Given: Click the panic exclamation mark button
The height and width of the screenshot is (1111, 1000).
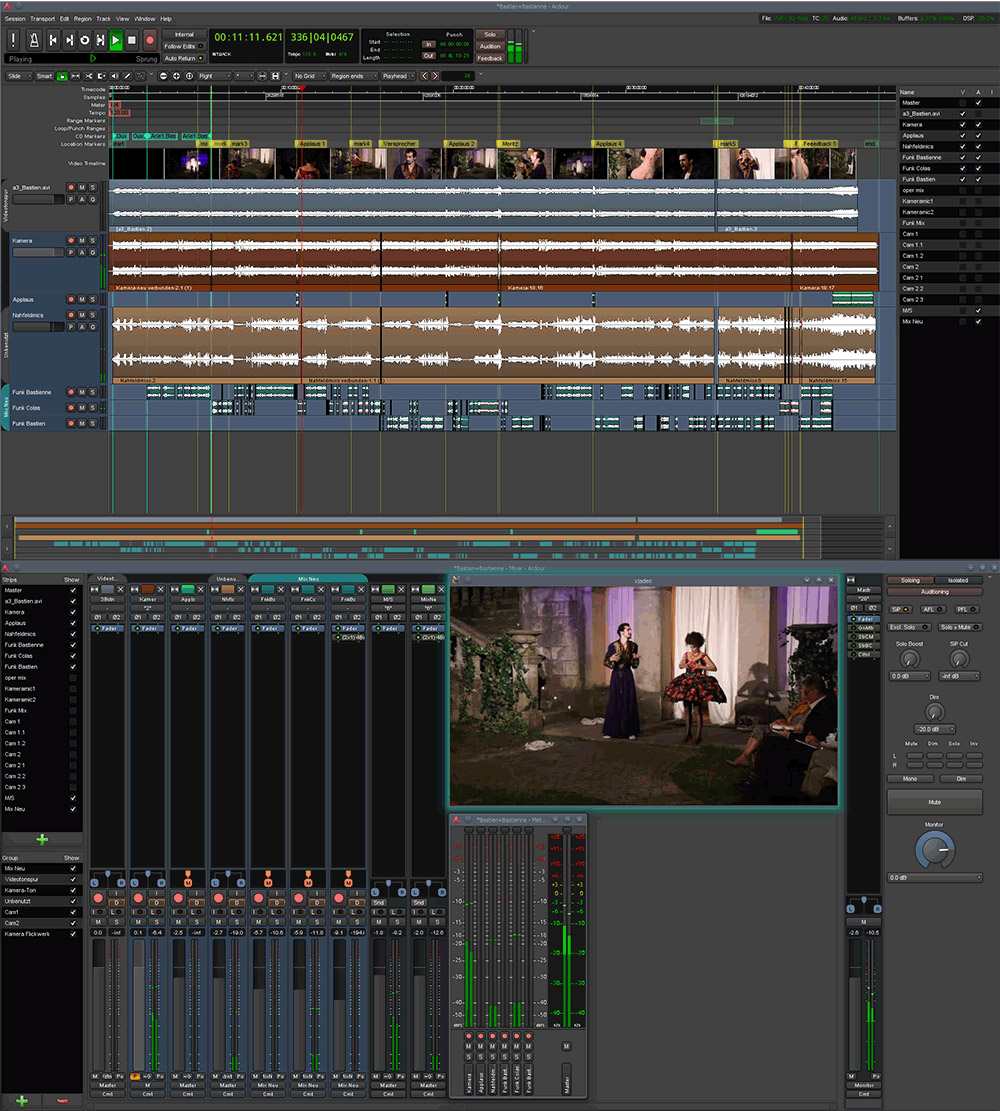Looking at the screenshot, I should click(x=13, y=40).
